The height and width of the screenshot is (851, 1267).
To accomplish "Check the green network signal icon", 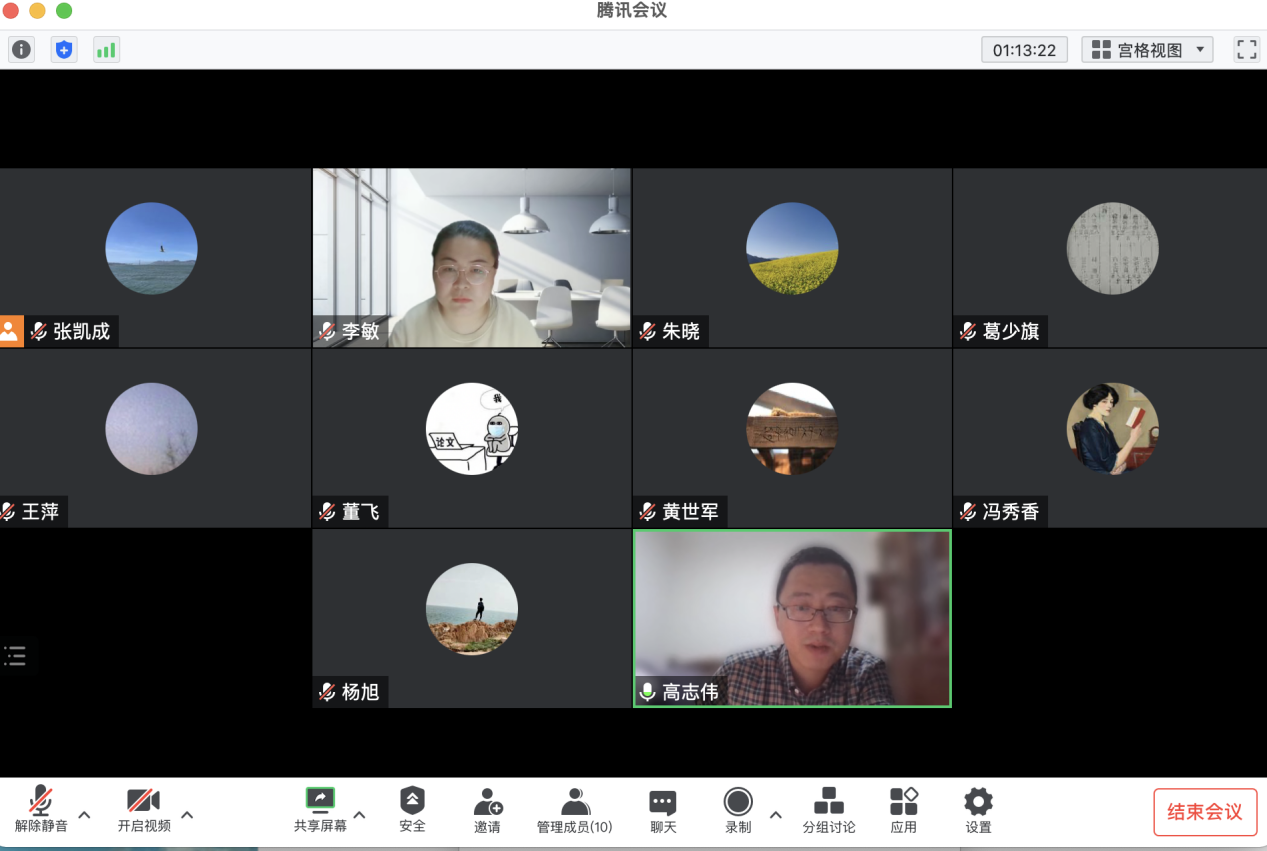I will tap(106, 49).
